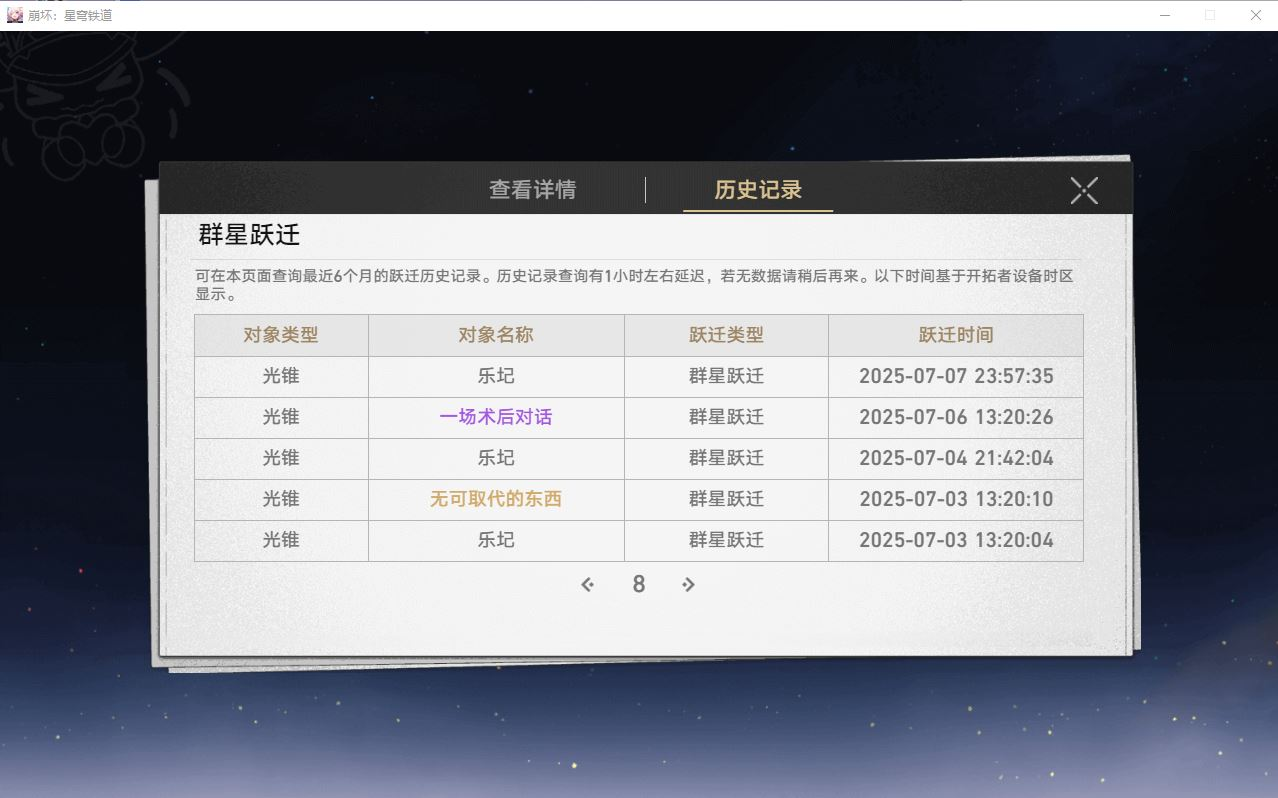The height and width of the screenshot is (798, 1278).
Task: Open the 一场术后对话 light cone entry
Action: coord(496,417)
